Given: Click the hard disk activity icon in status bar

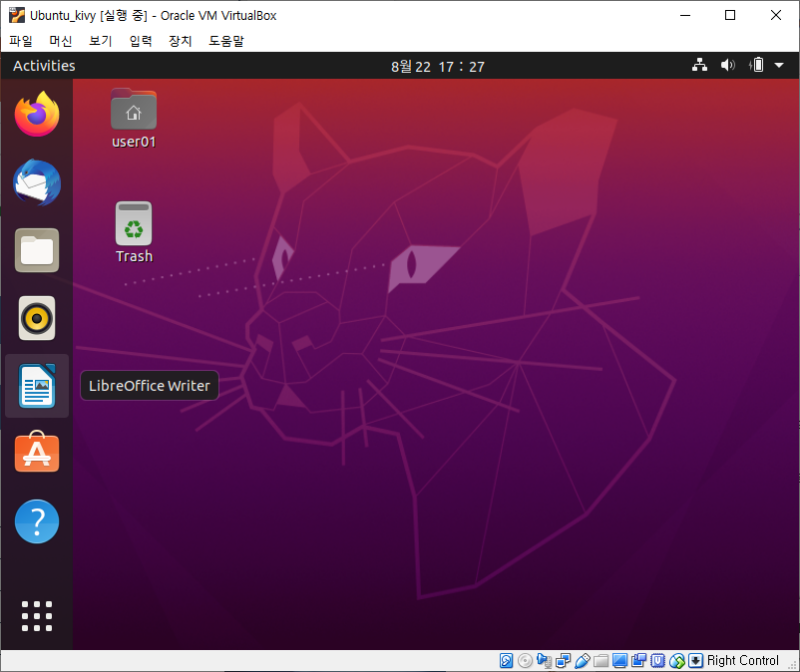Looking at the screenshot, I should pos(508,660).
